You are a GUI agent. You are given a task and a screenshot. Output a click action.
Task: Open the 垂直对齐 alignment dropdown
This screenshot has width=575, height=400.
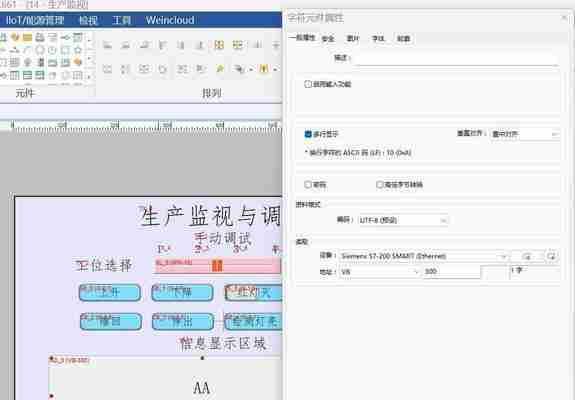525,134
